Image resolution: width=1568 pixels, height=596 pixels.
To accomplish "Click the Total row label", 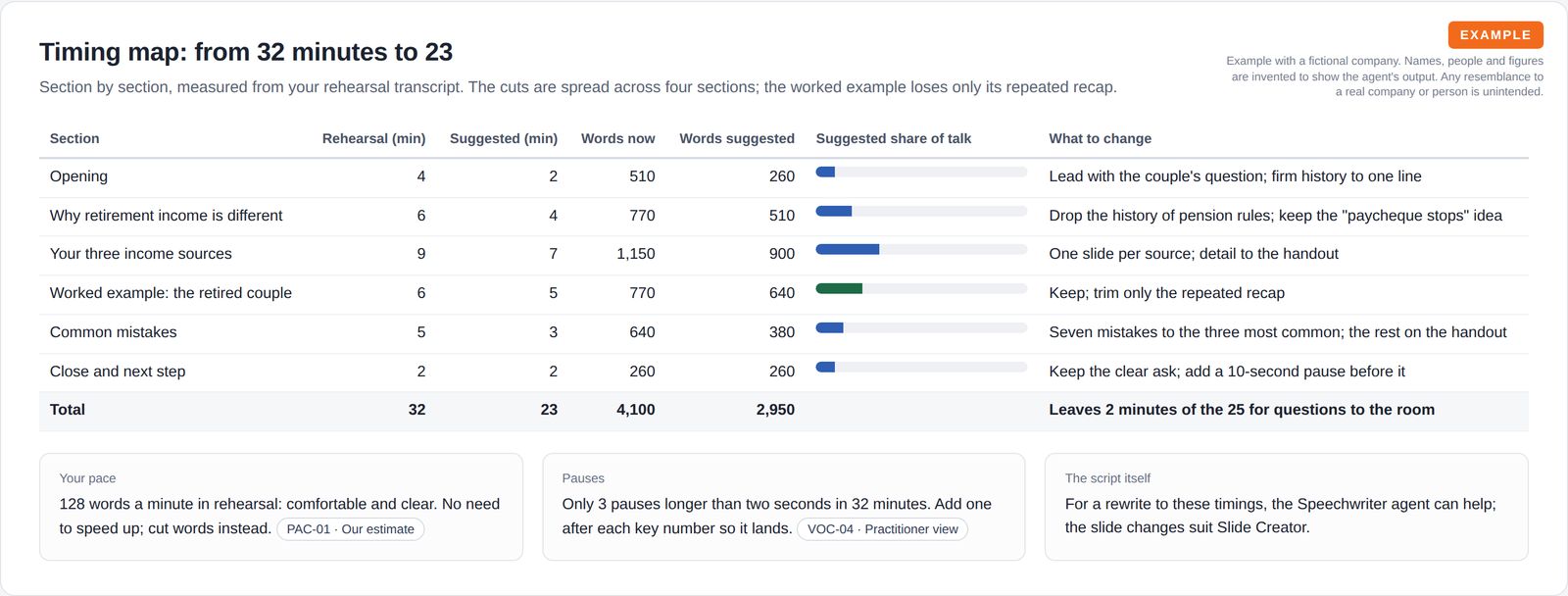I will coord(68,410).
